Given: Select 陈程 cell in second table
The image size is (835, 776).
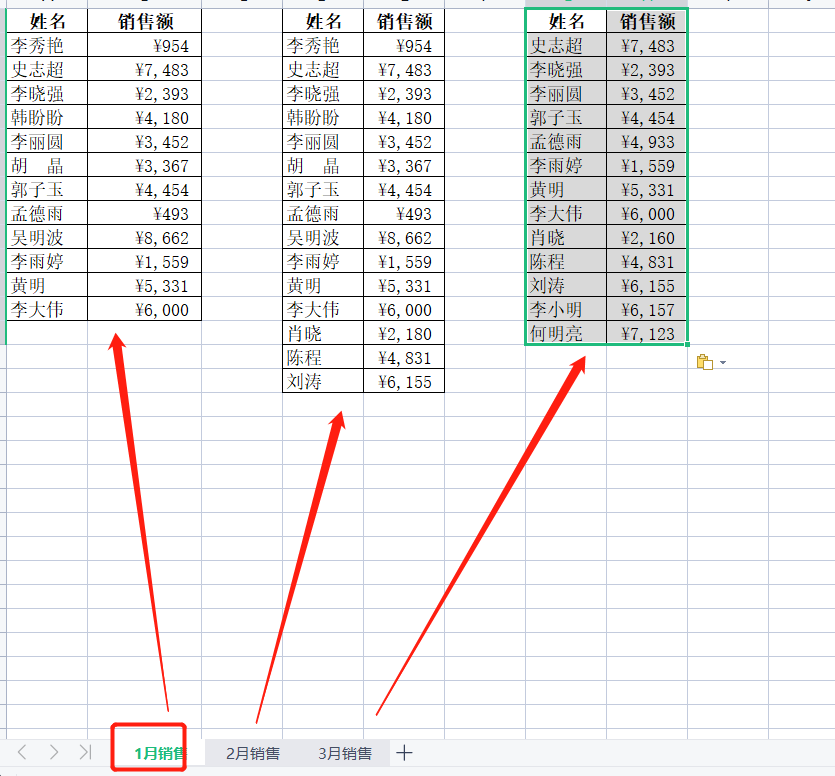Looking at the screenshot, I should click(323, 357).
